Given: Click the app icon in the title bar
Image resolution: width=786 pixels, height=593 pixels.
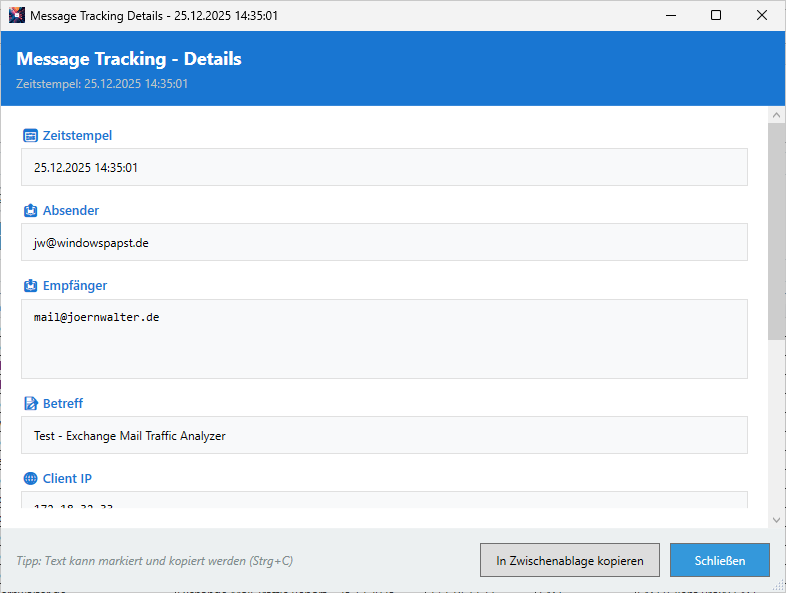Looking at the screenshot, I should point(16,15).
